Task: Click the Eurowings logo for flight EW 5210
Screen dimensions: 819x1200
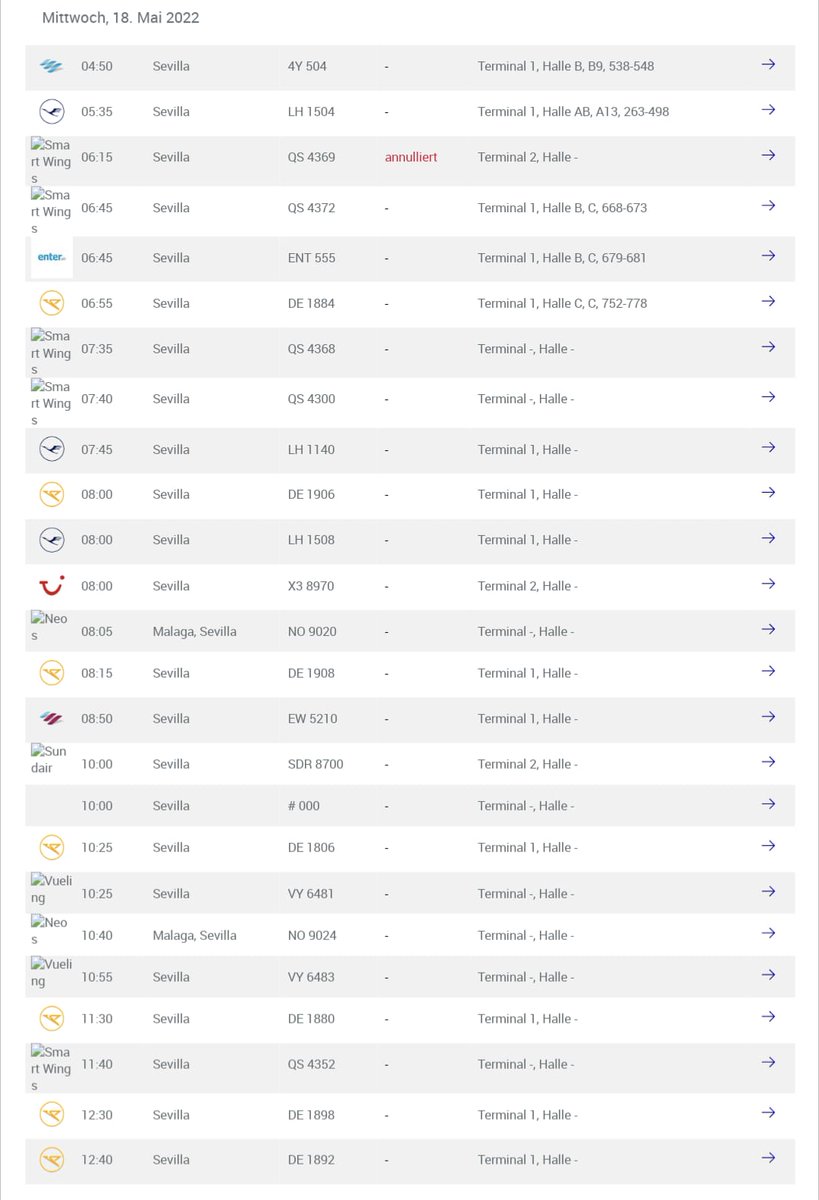Action: [51, 718]
